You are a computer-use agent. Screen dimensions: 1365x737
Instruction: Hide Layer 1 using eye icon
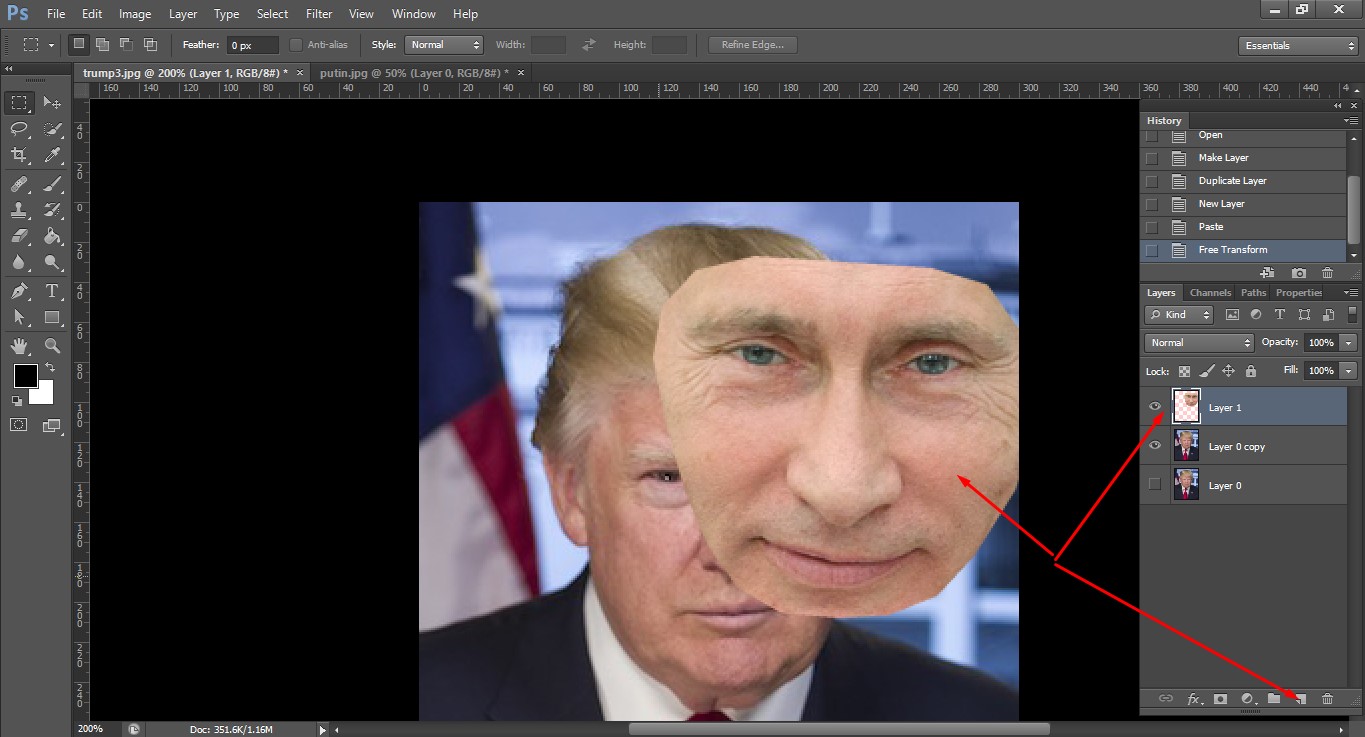coord(1155,407)
